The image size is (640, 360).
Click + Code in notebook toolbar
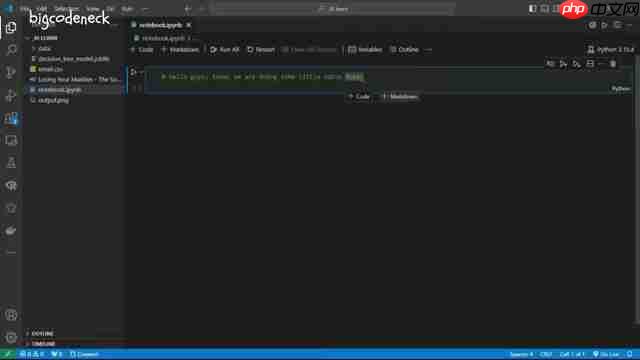[x=142, y=50]
